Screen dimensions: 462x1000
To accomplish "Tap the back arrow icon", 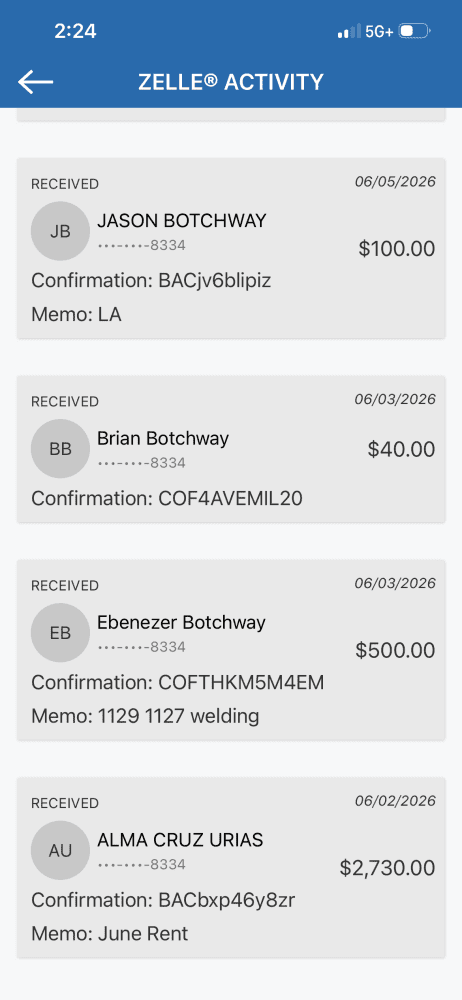I will 36,82.
